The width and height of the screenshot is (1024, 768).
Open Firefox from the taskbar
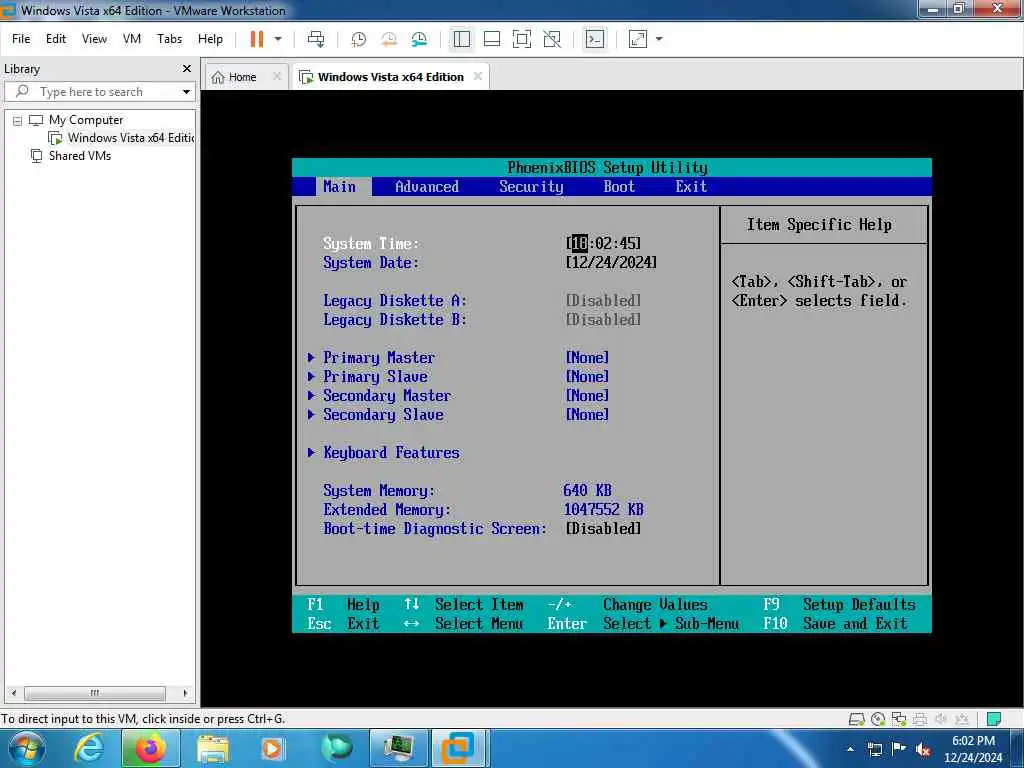click(150, 748)
